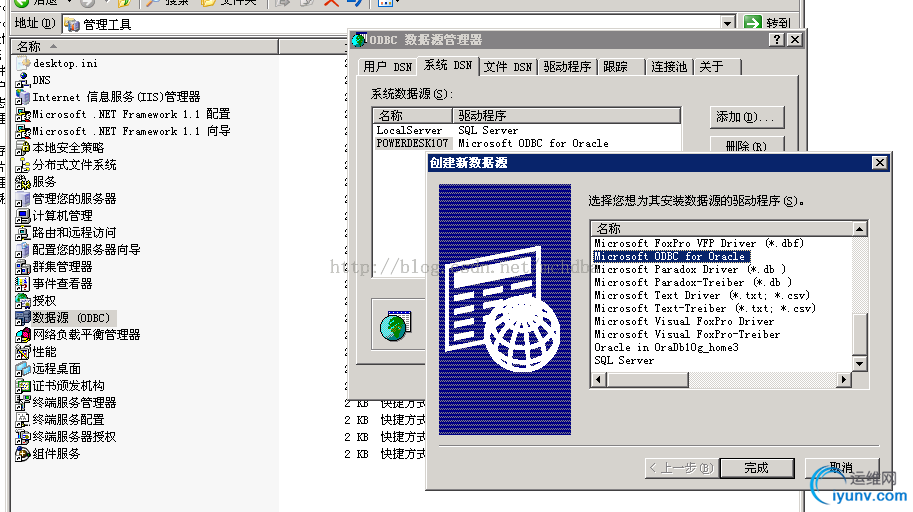Switch to 关于 tab

(x=717, y=67)
